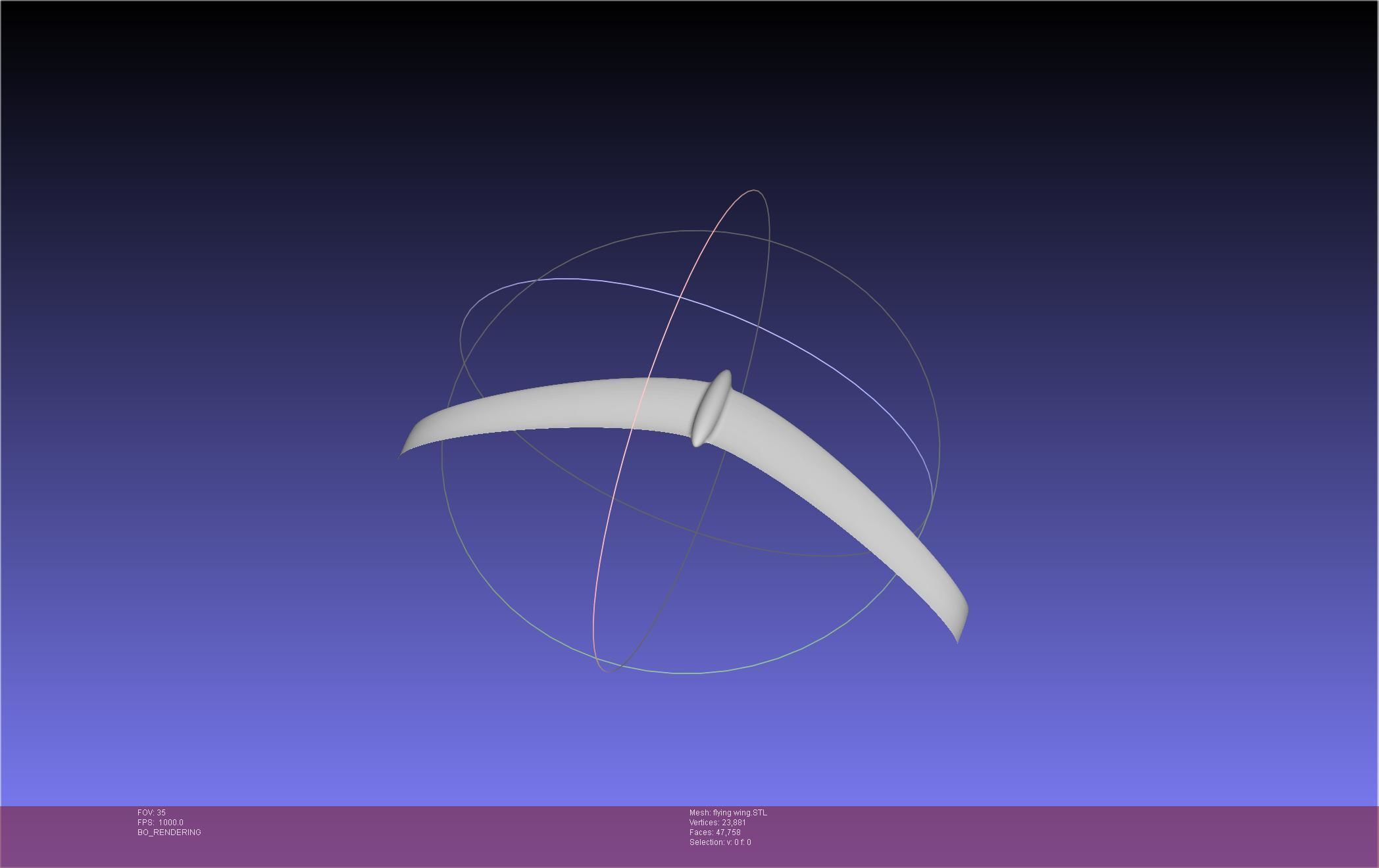Click the Mesh: flying wing.STL label
1379x868 pixels.
click(x=728, y=813)
